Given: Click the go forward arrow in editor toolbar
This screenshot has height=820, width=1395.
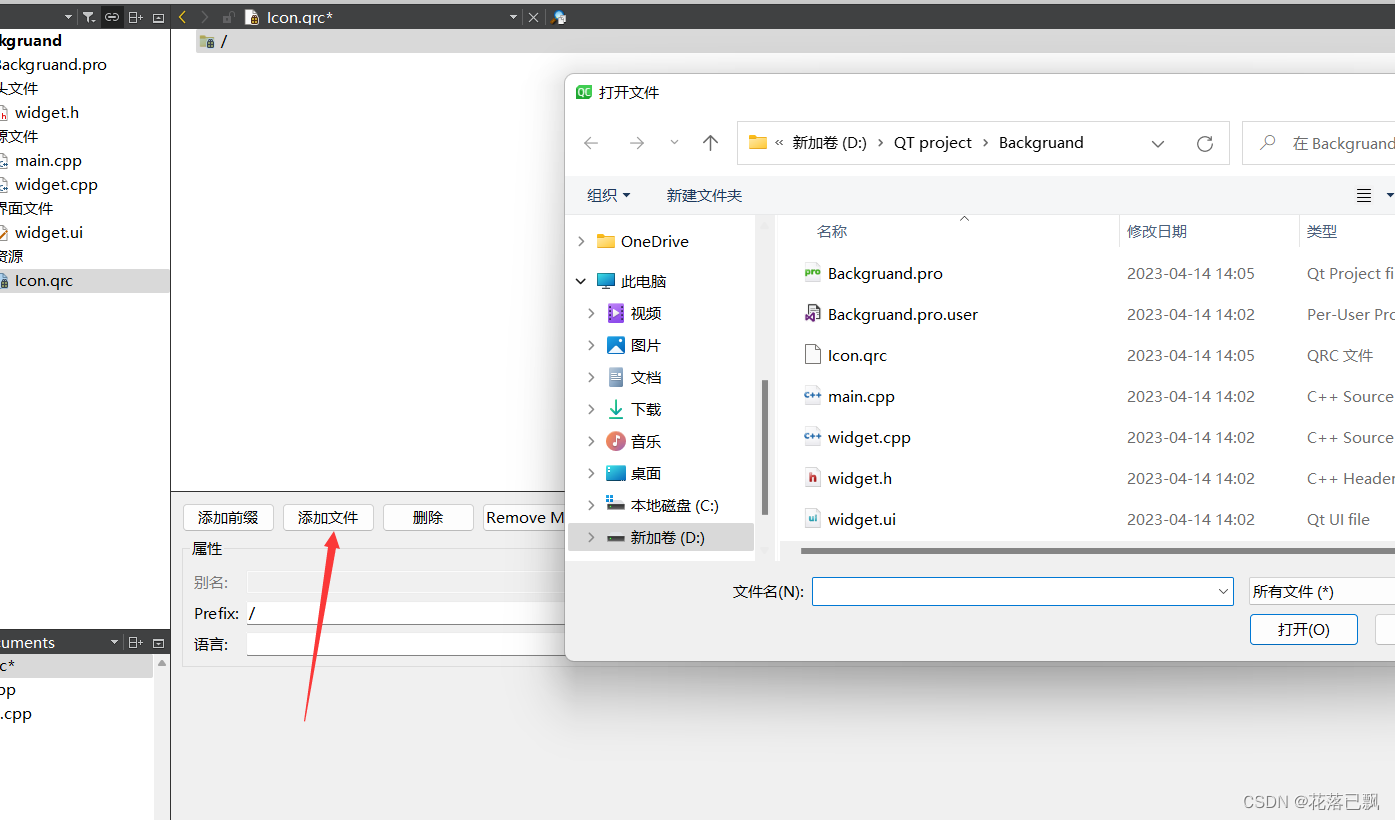Looking at the screenshot, I should click(205, 17).
